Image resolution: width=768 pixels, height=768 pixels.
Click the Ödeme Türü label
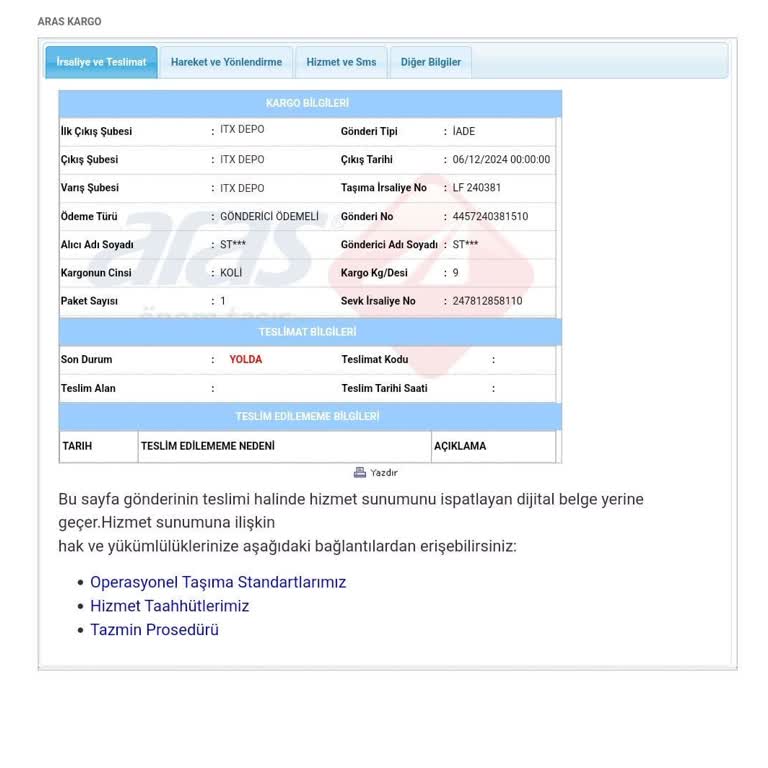coord(89,216)
